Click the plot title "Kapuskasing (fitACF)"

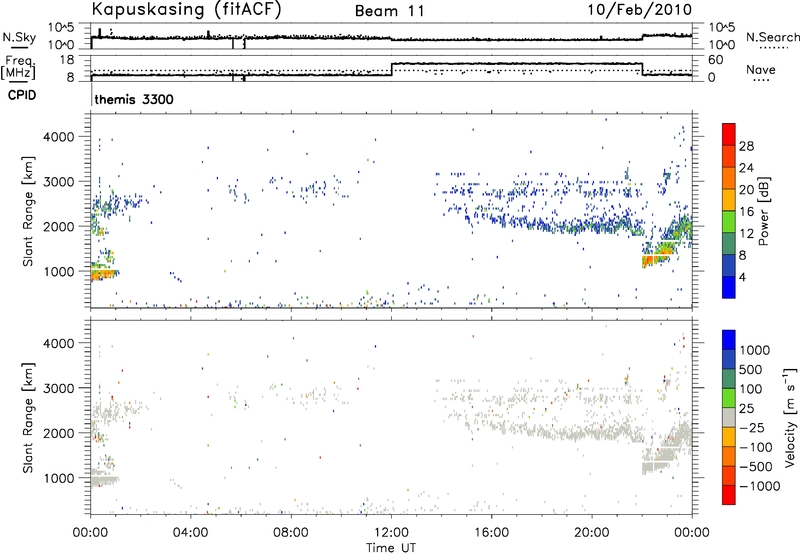click(186, 10)
